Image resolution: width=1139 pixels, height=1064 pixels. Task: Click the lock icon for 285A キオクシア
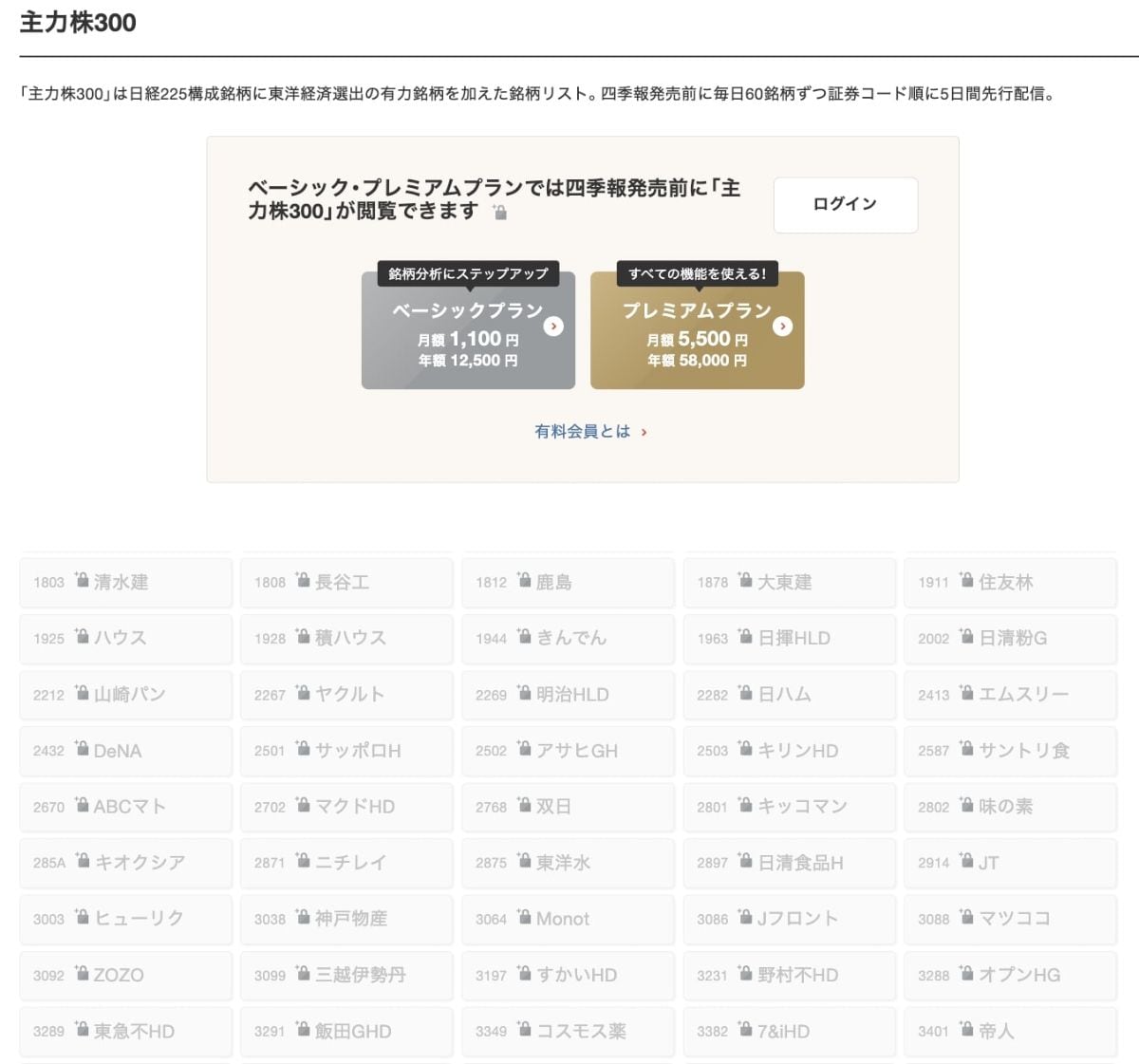click(x=83, y=860)
